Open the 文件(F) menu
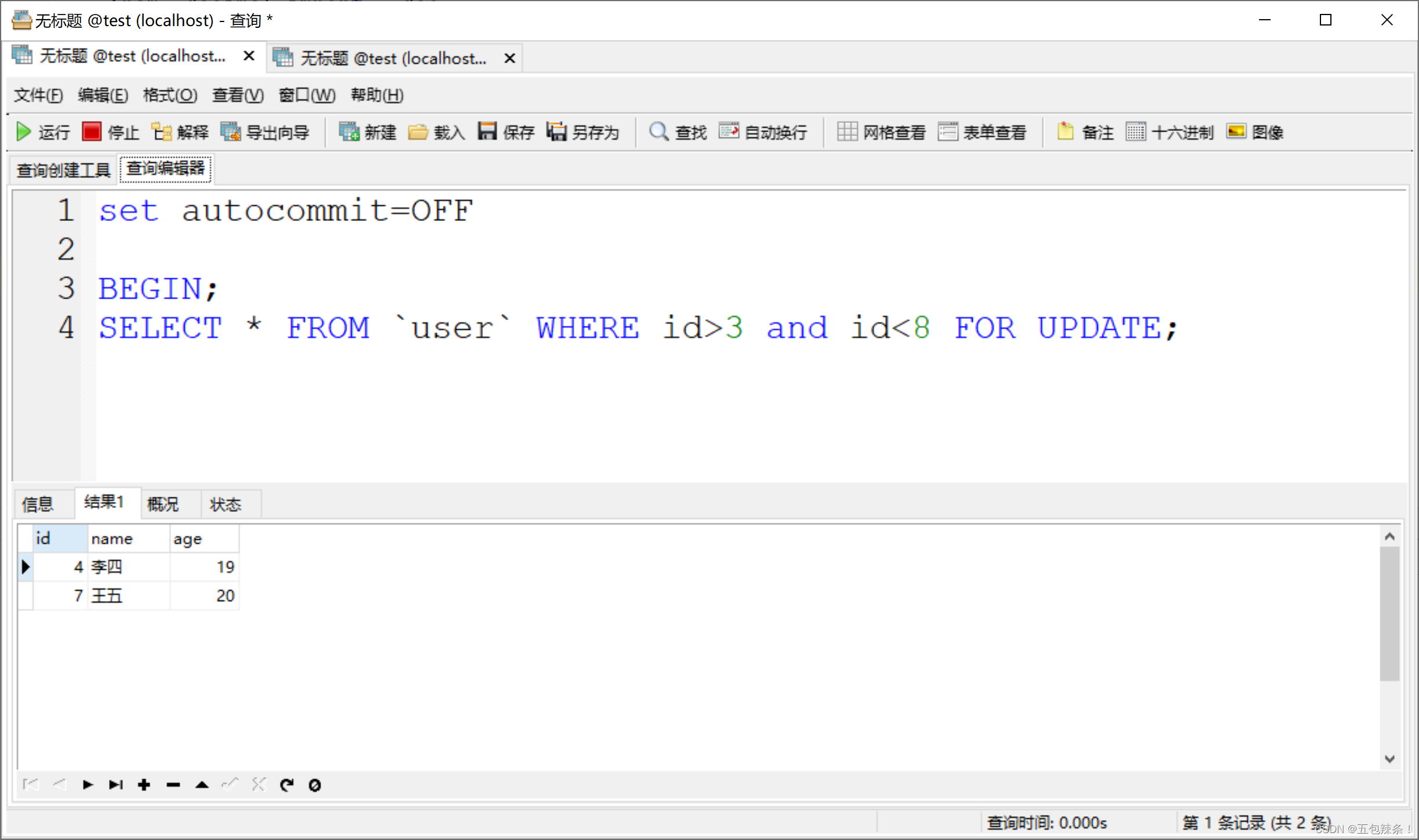This screenshot has height=840, width=1419. click(38, 95)
